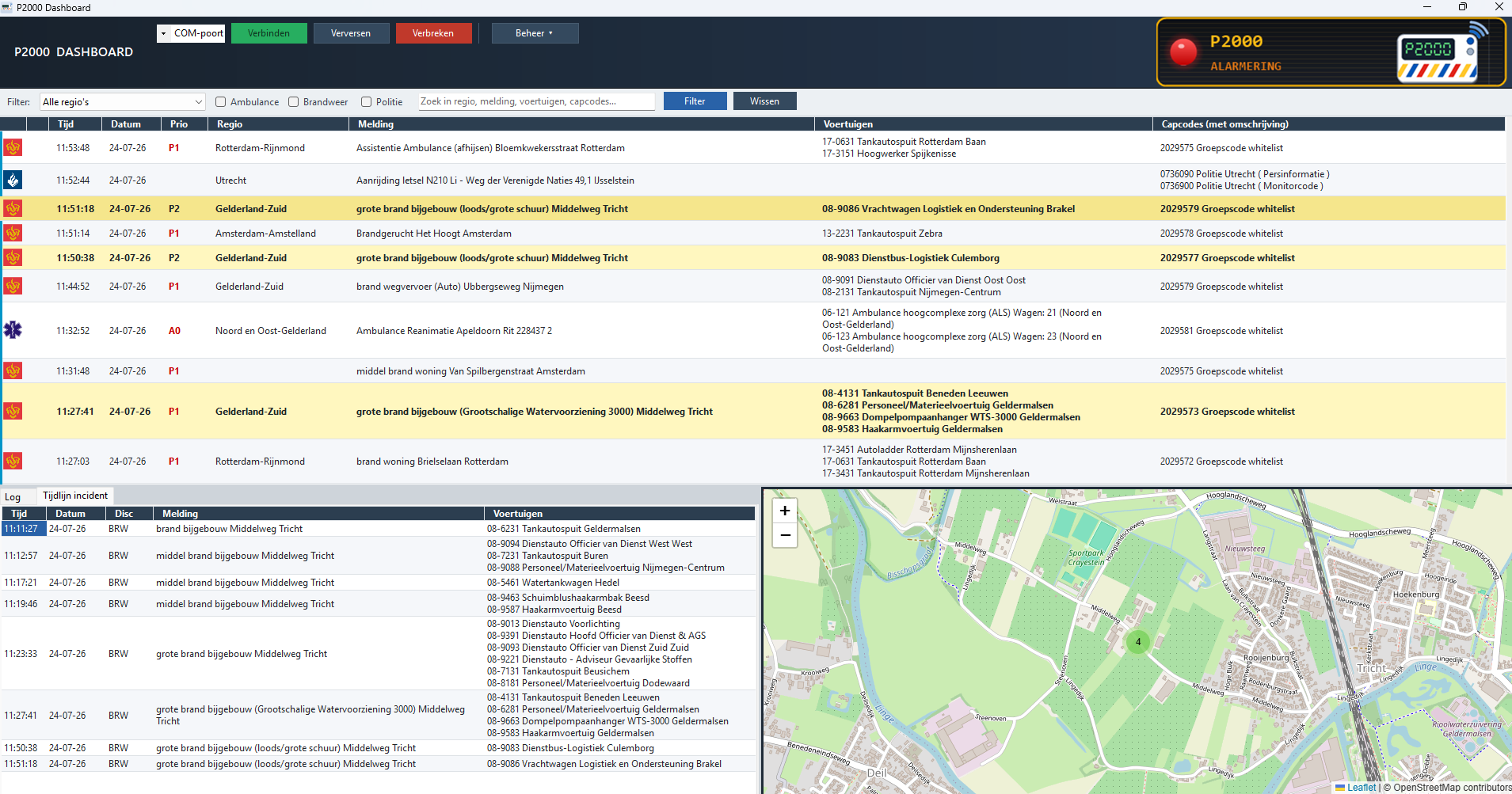Image resolution: width=1512 pixels, height=794 pixels.
Task: Click the red Verbreken button
Action: coord(433,33)
